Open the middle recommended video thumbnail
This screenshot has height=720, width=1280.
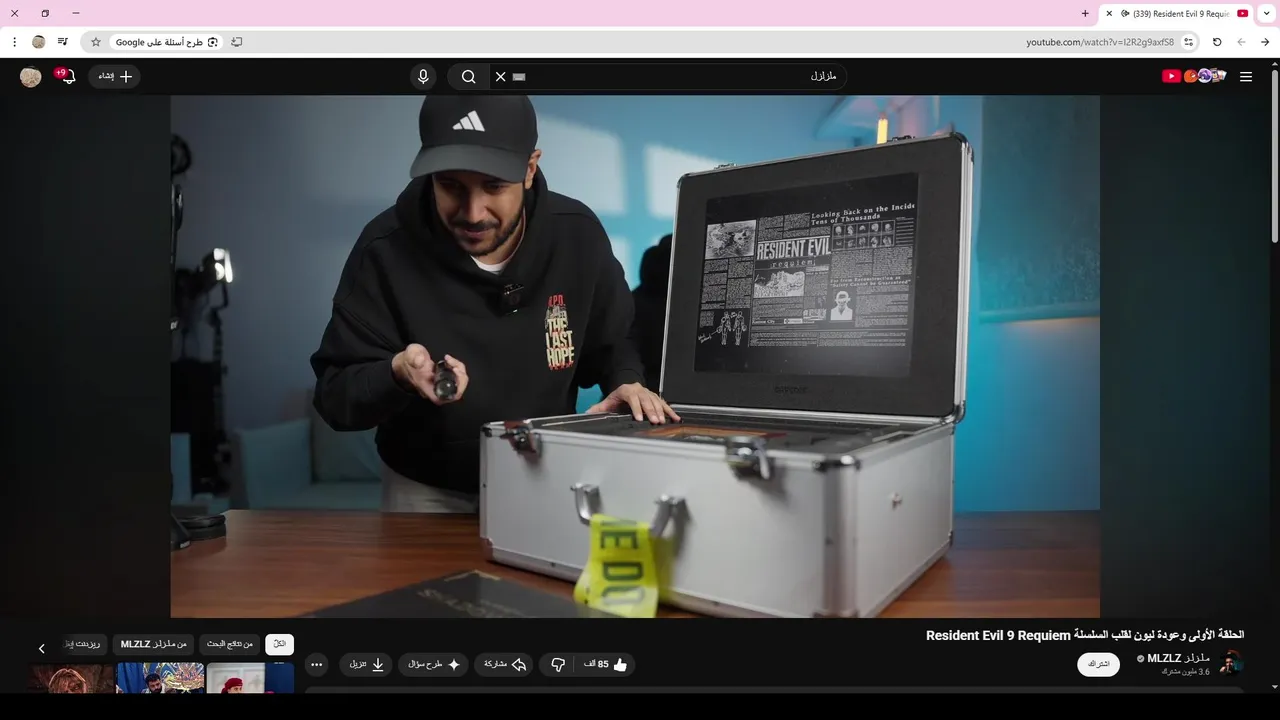pyautogui.click(x=160, y=678)
